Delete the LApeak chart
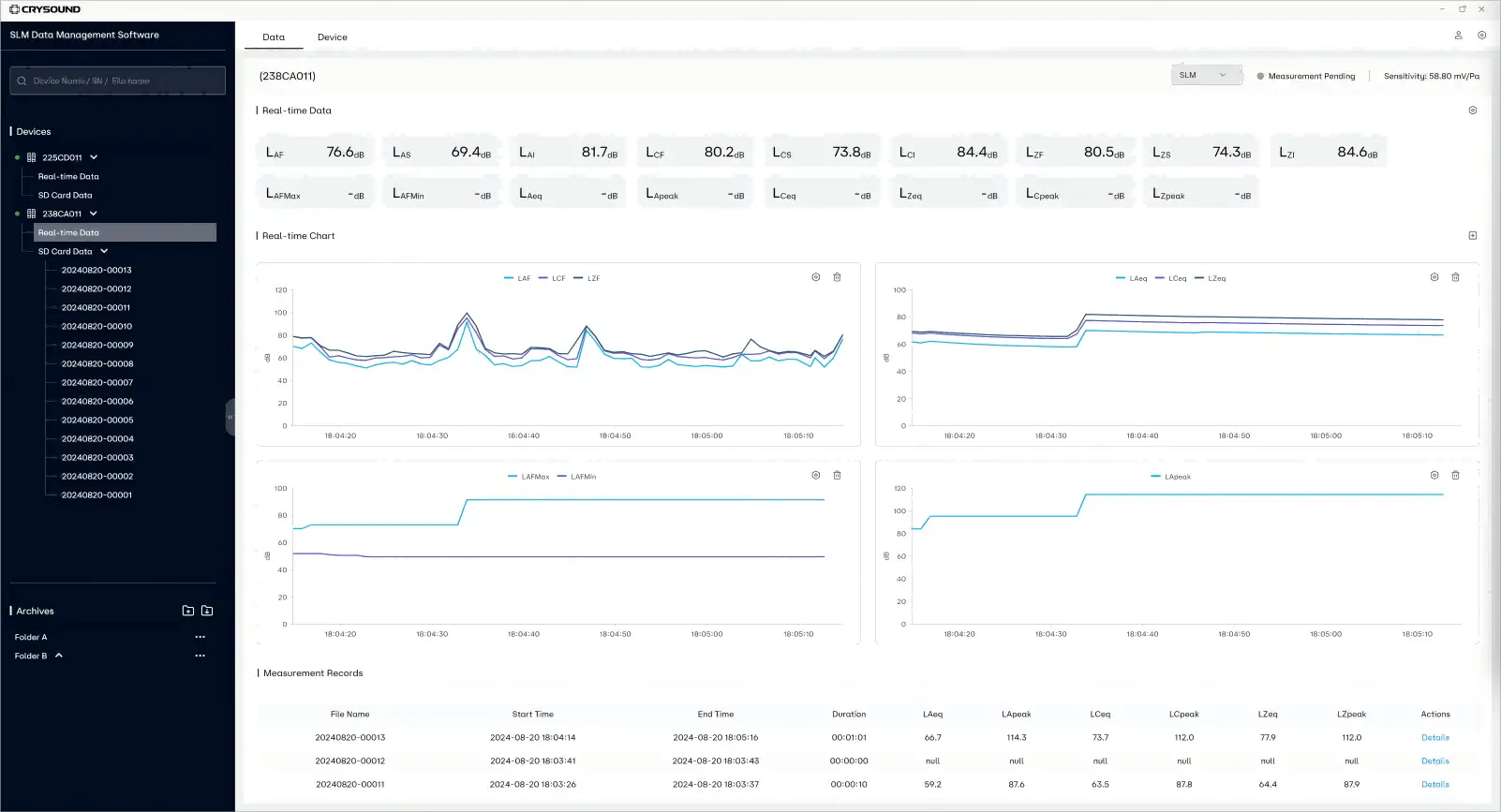The height and width of the screenshot is (812, 1501). (x=1455, y=476)
